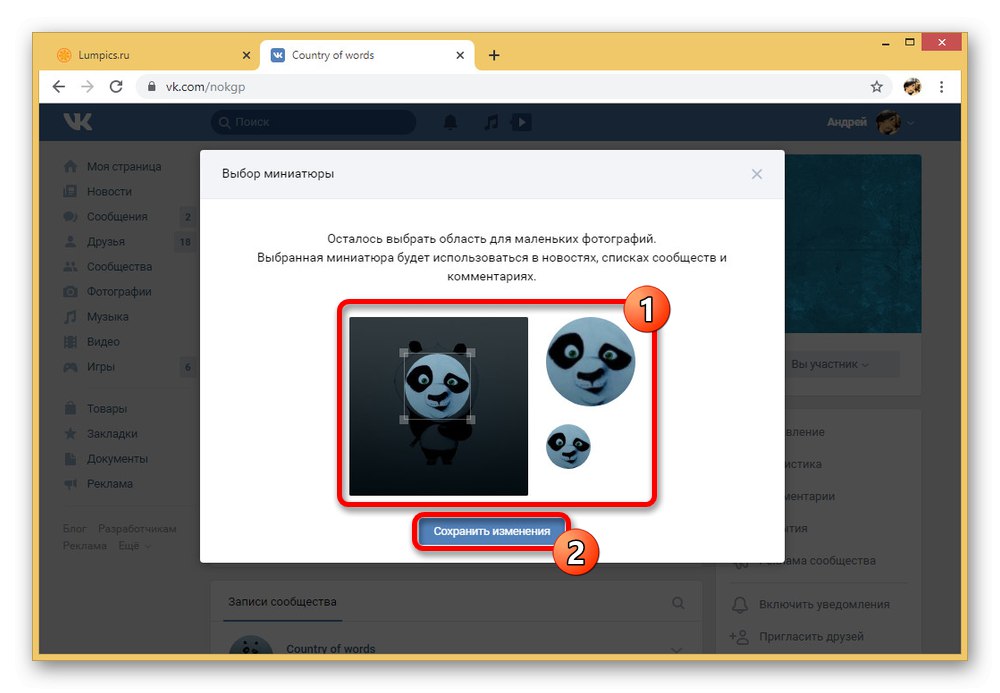Viewport: 1000px width, 693px height.
Task: Click the news icon beside Новости
Action: click(70, 191)
